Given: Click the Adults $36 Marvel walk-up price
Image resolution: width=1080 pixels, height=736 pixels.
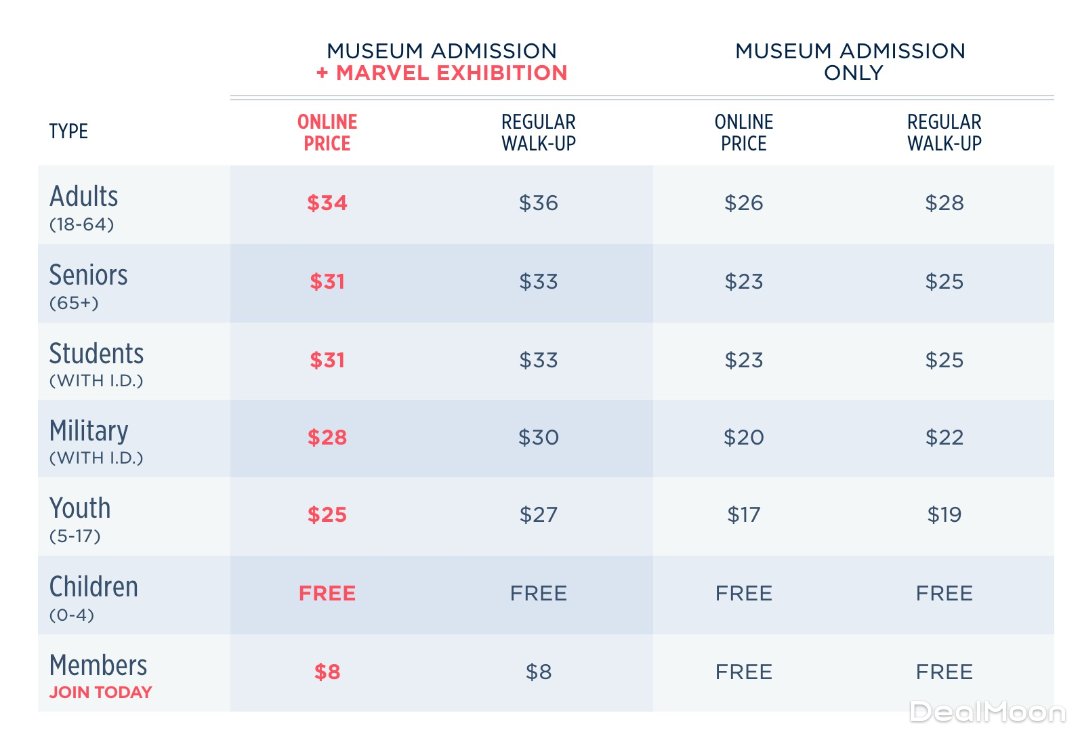Looking at the screenshot, I should coord(538,204).
